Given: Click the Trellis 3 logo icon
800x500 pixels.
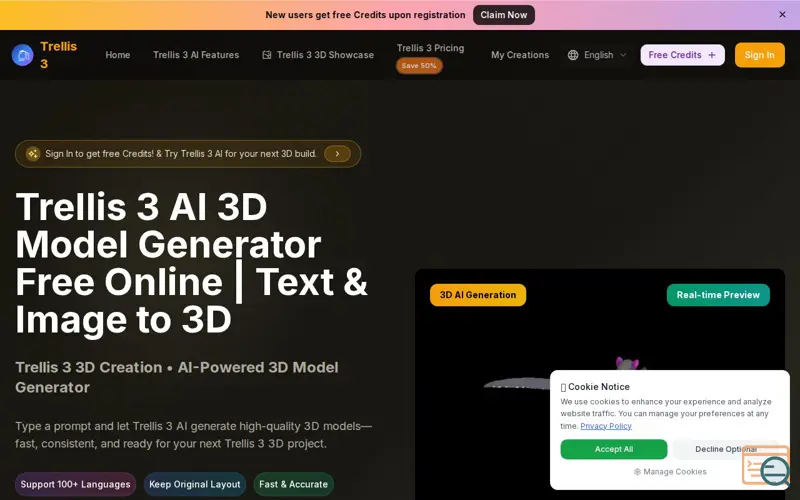Looking at the screenshot, I should tap(22, 55).
